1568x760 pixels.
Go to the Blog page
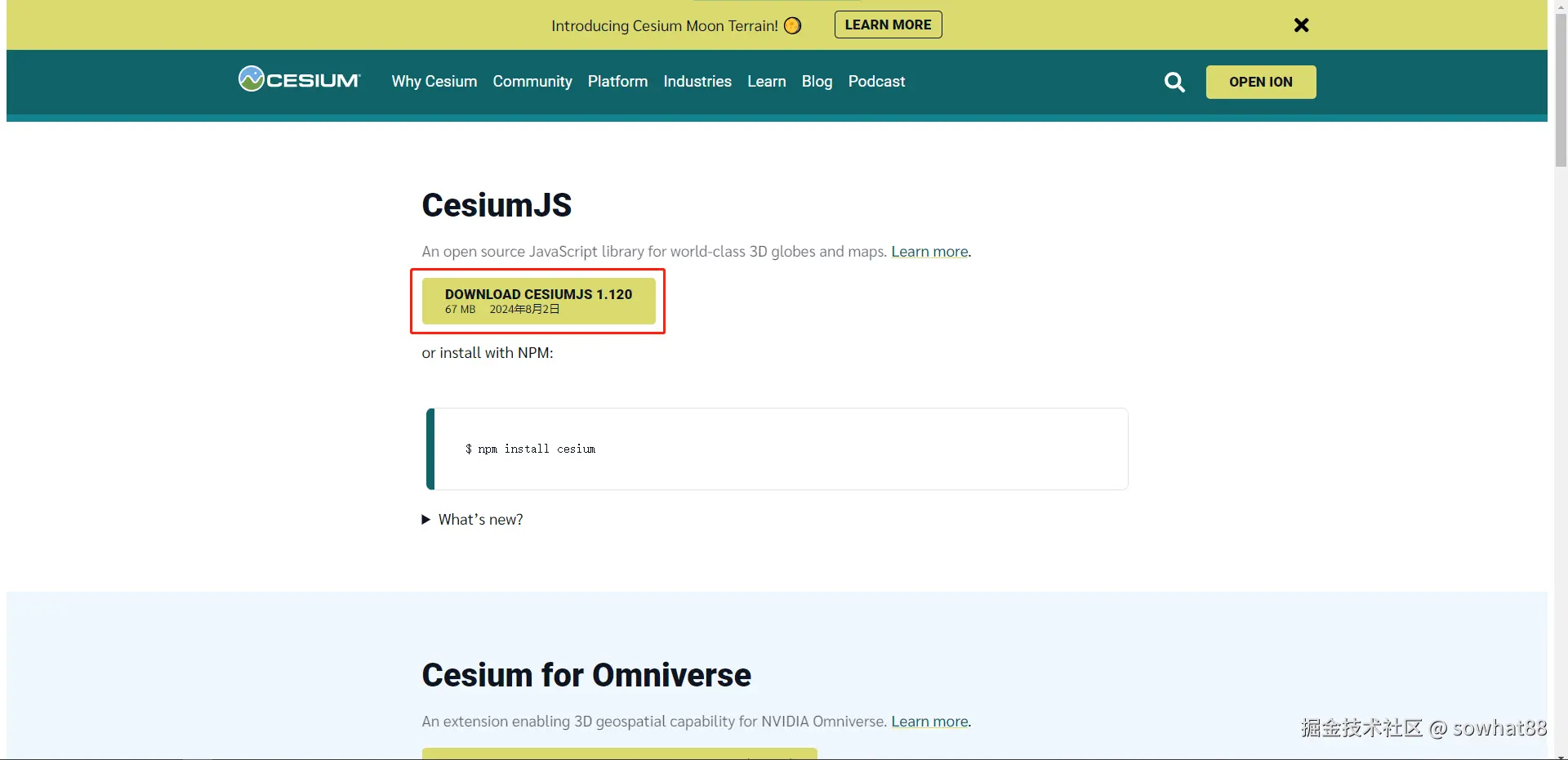(817, 82)
